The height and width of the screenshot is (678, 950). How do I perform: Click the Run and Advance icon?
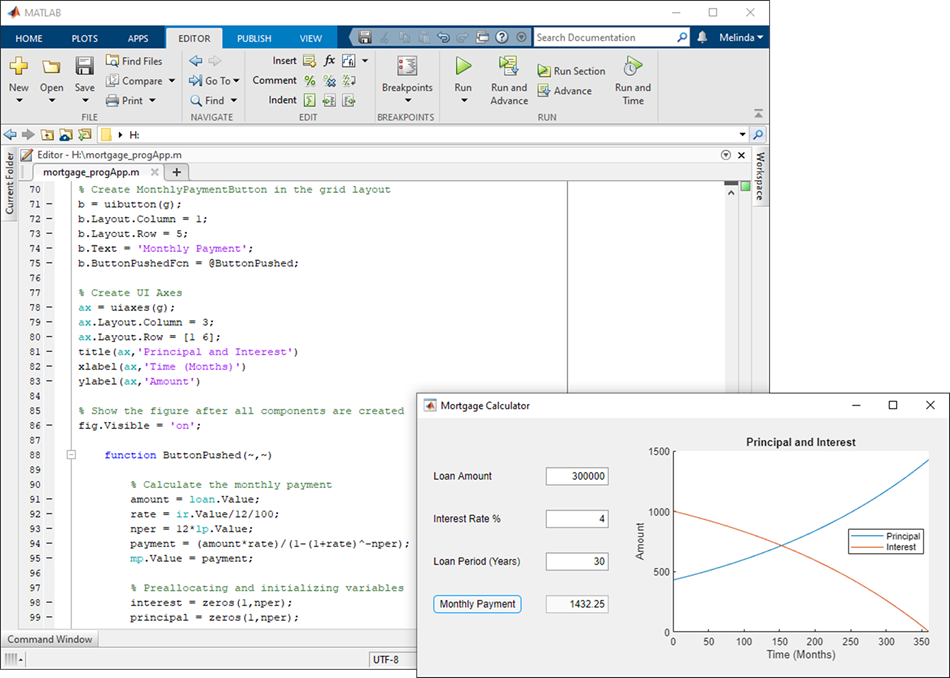point(509,67)
